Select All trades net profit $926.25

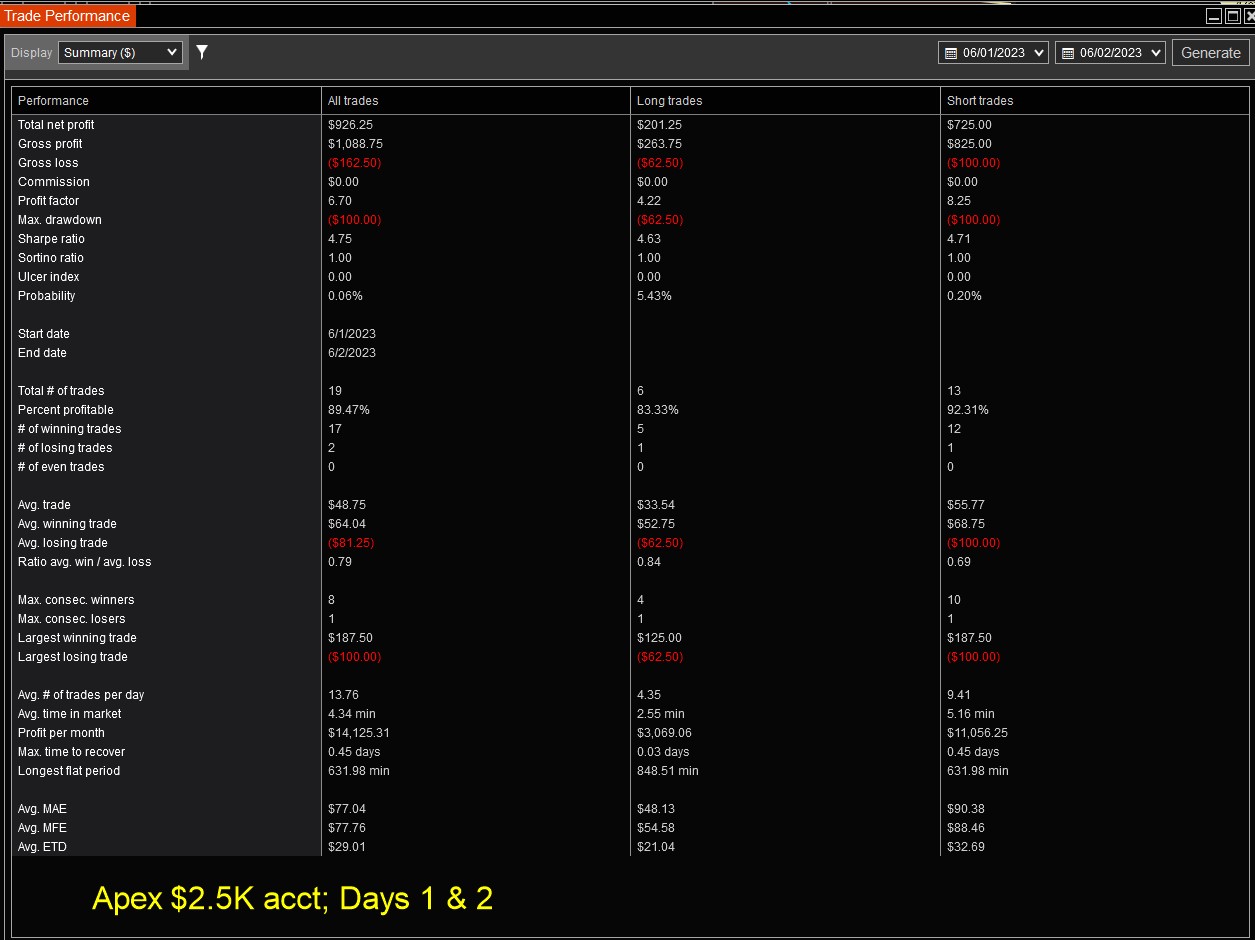pos(350,125)
